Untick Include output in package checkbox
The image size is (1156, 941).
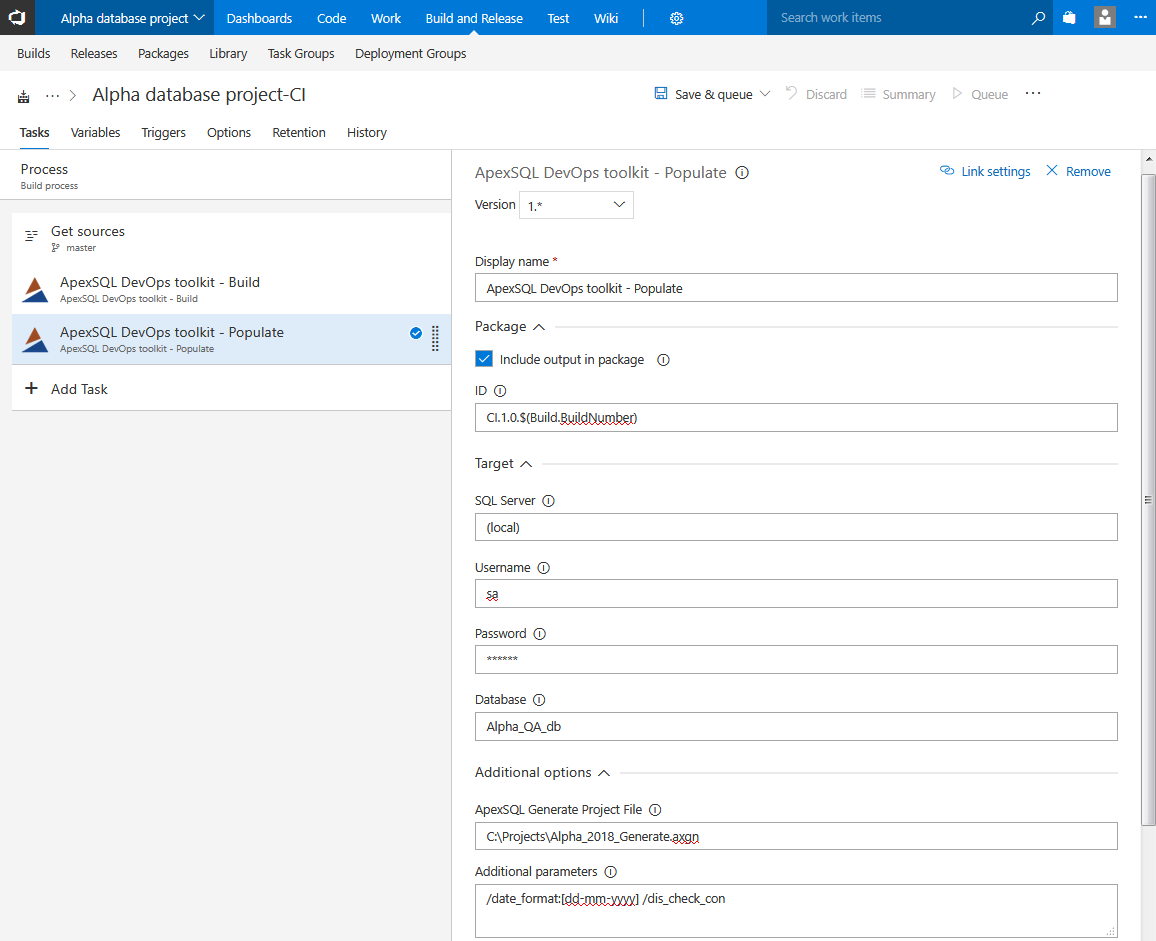pyautogui.click(x=484, y=358)
